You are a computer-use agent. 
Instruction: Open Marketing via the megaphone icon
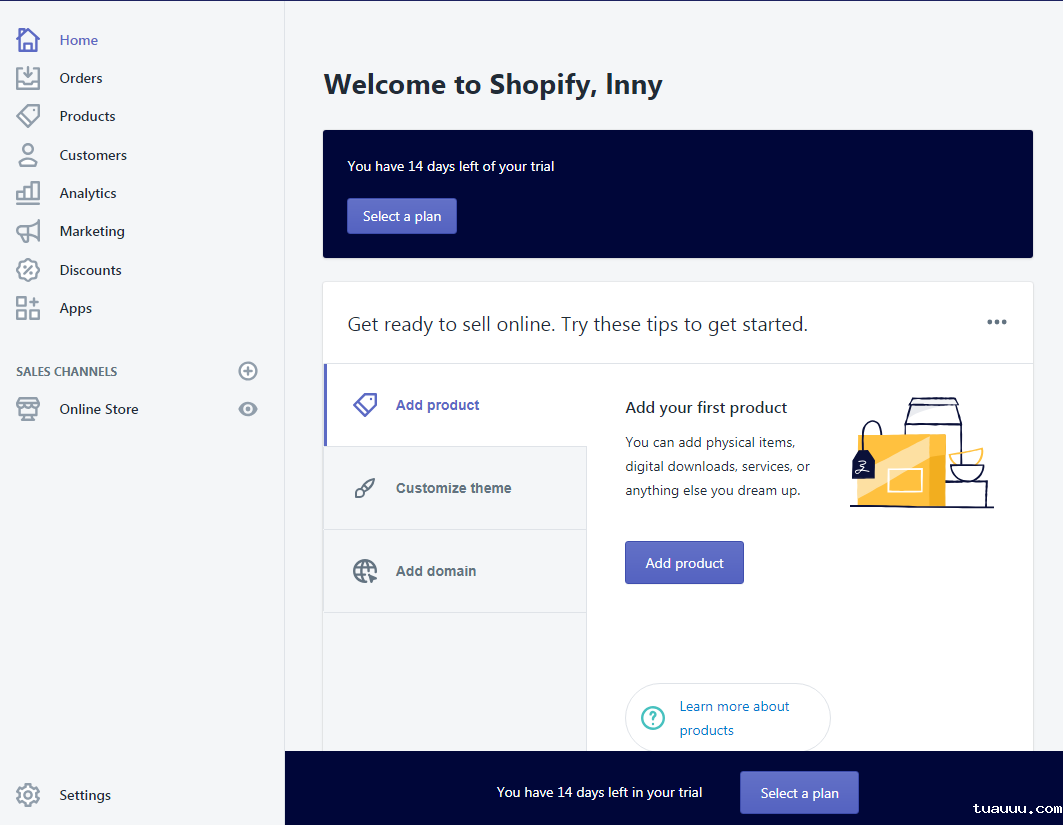[28, 231]
